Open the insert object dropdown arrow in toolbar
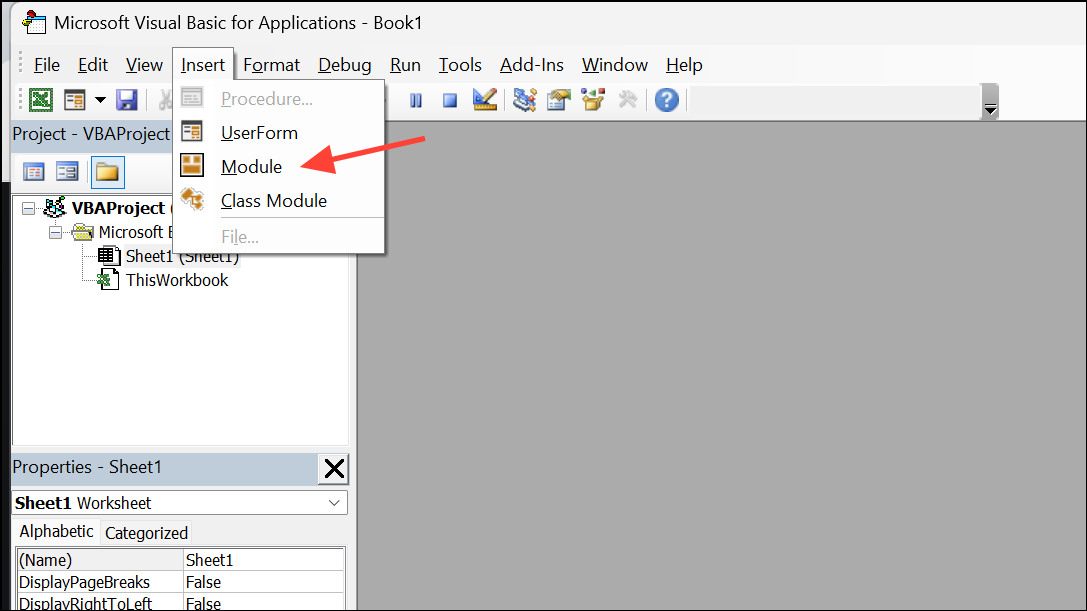Viewport: 1087px width, 611px height. pyautogui.click(x=101, y=100)
